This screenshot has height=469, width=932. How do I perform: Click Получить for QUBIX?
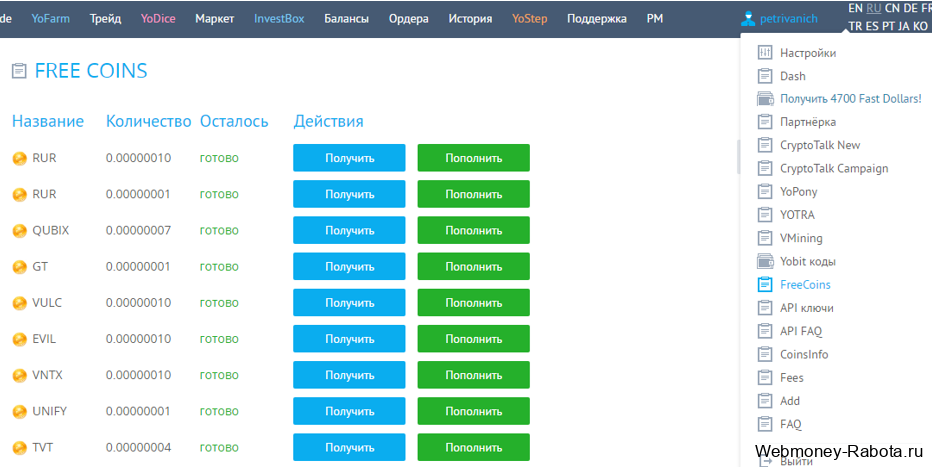(x=350, y=230)
